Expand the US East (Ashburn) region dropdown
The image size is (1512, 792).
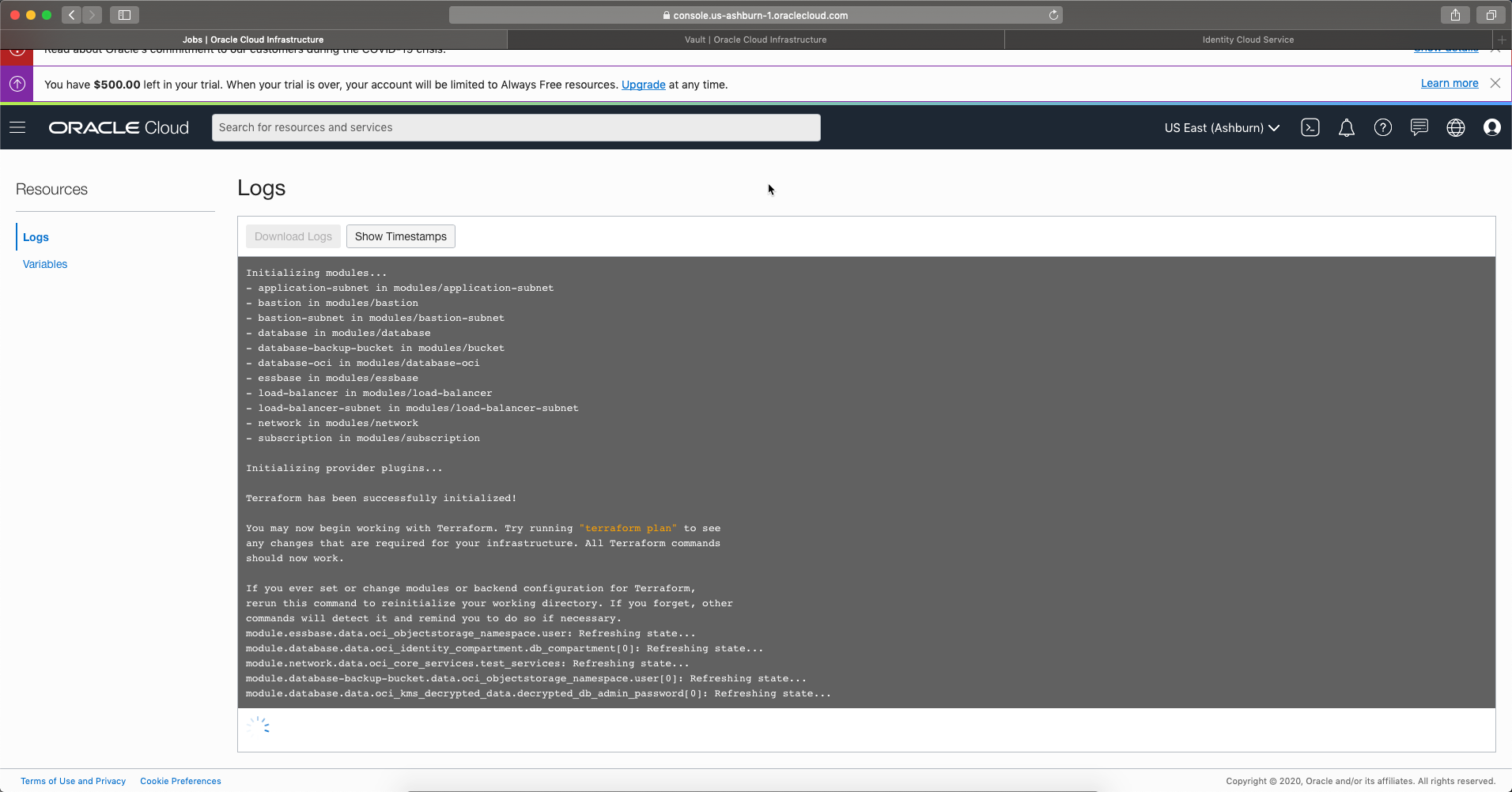[1221, 128]
